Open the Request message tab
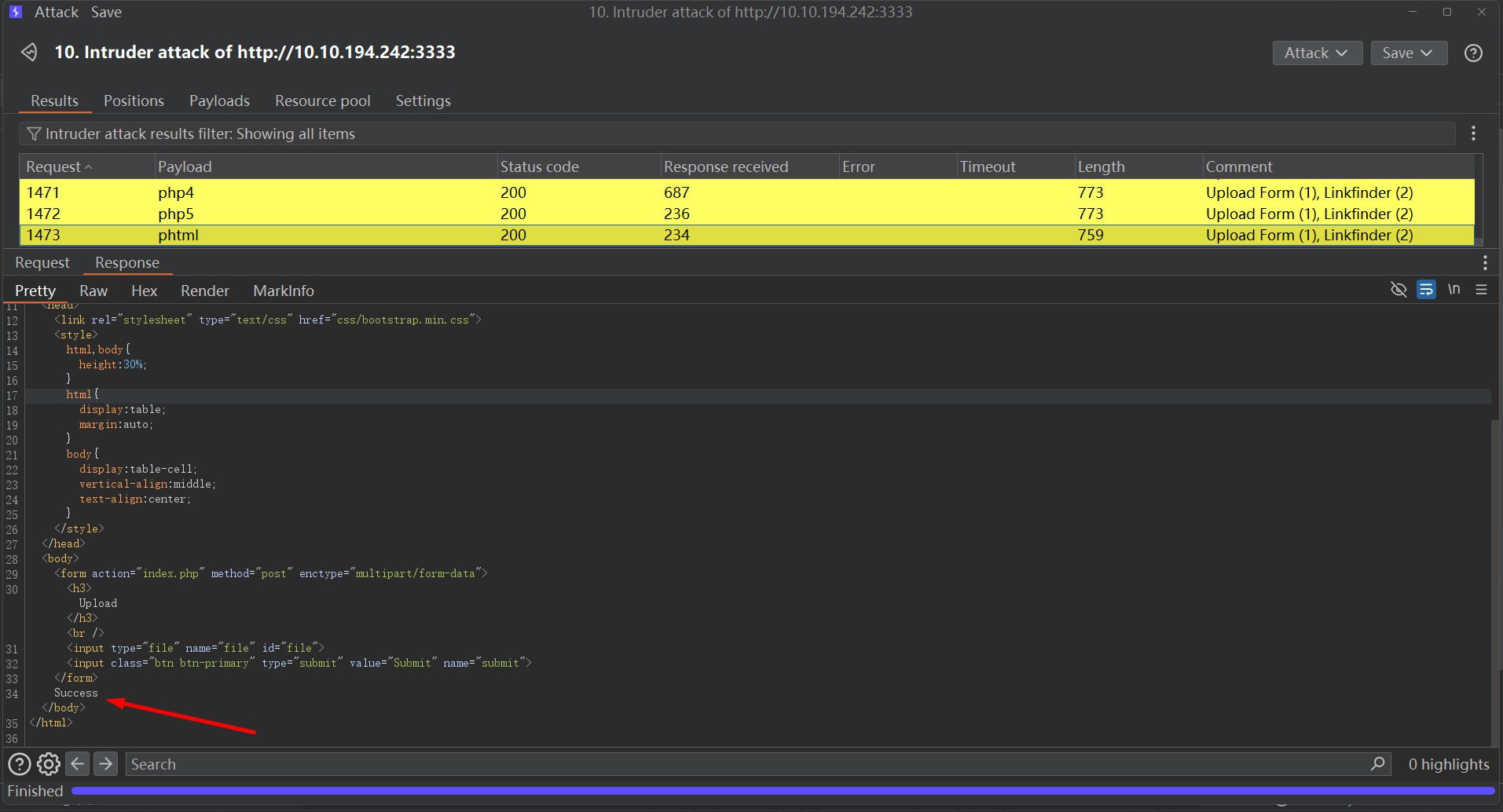Image resolution: width=1503 pixels, height=812 pixels. [x=42, y=262]
